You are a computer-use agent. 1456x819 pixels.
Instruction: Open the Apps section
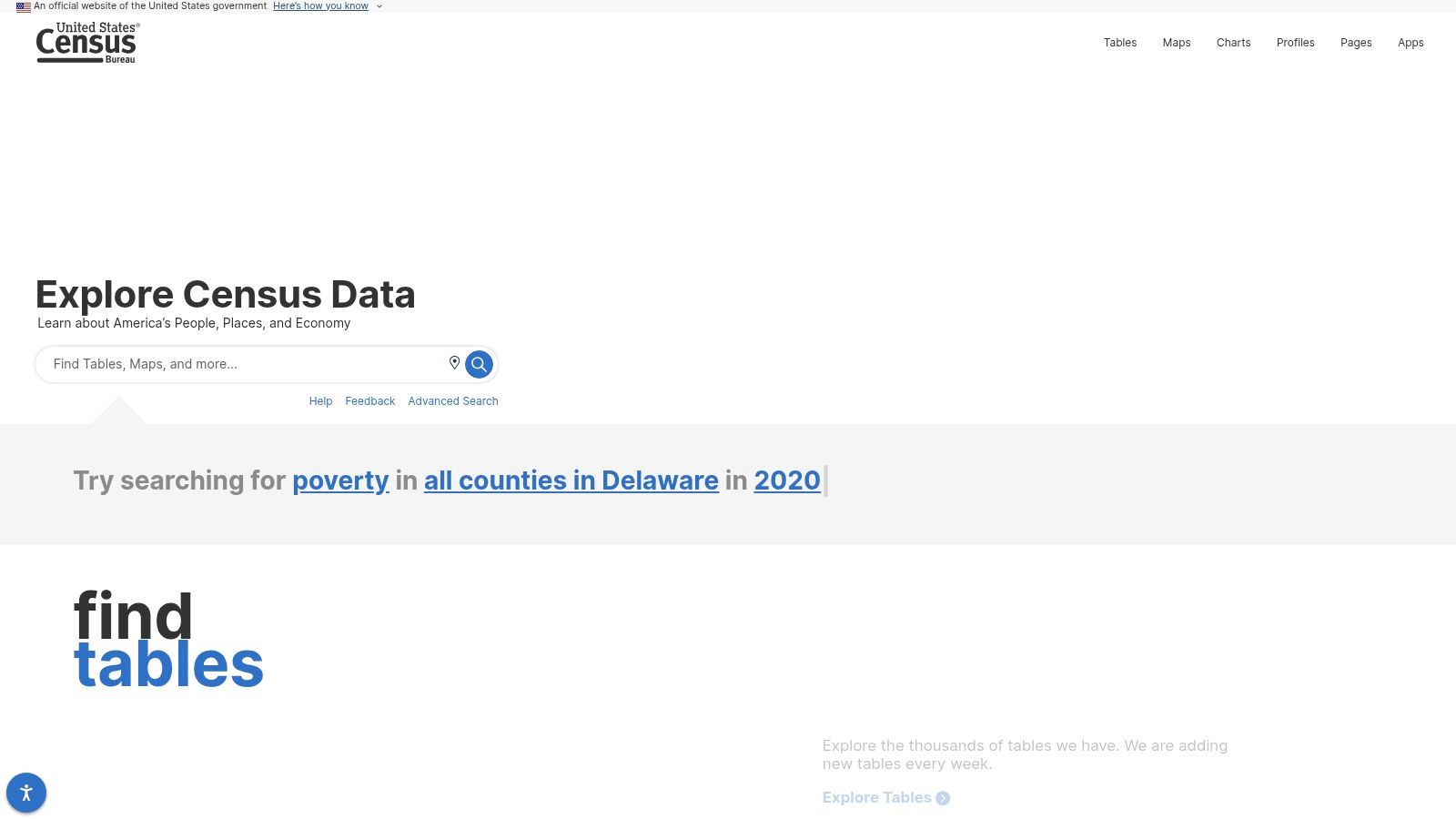pos(1410,42)
